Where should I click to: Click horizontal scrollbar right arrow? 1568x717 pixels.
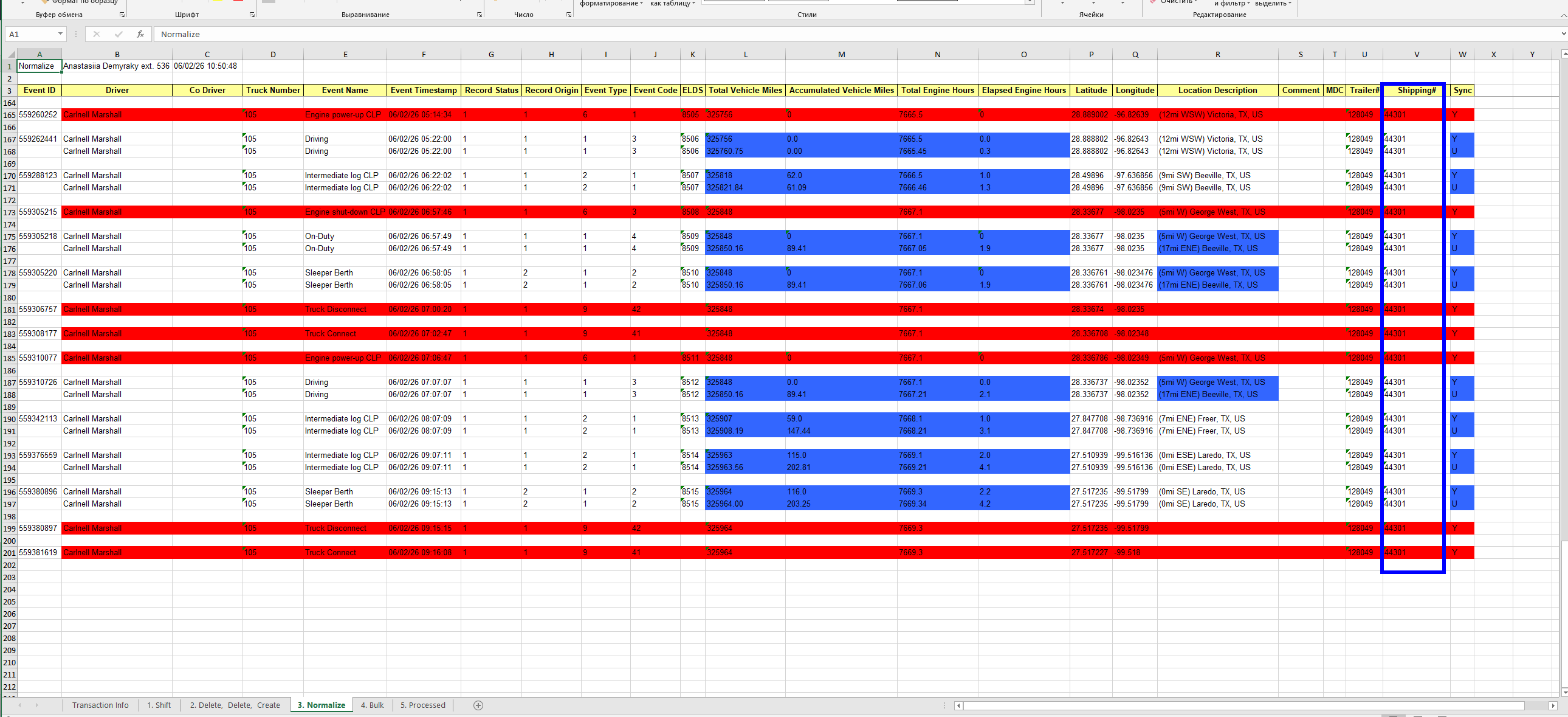click(x=1553, y=705)
